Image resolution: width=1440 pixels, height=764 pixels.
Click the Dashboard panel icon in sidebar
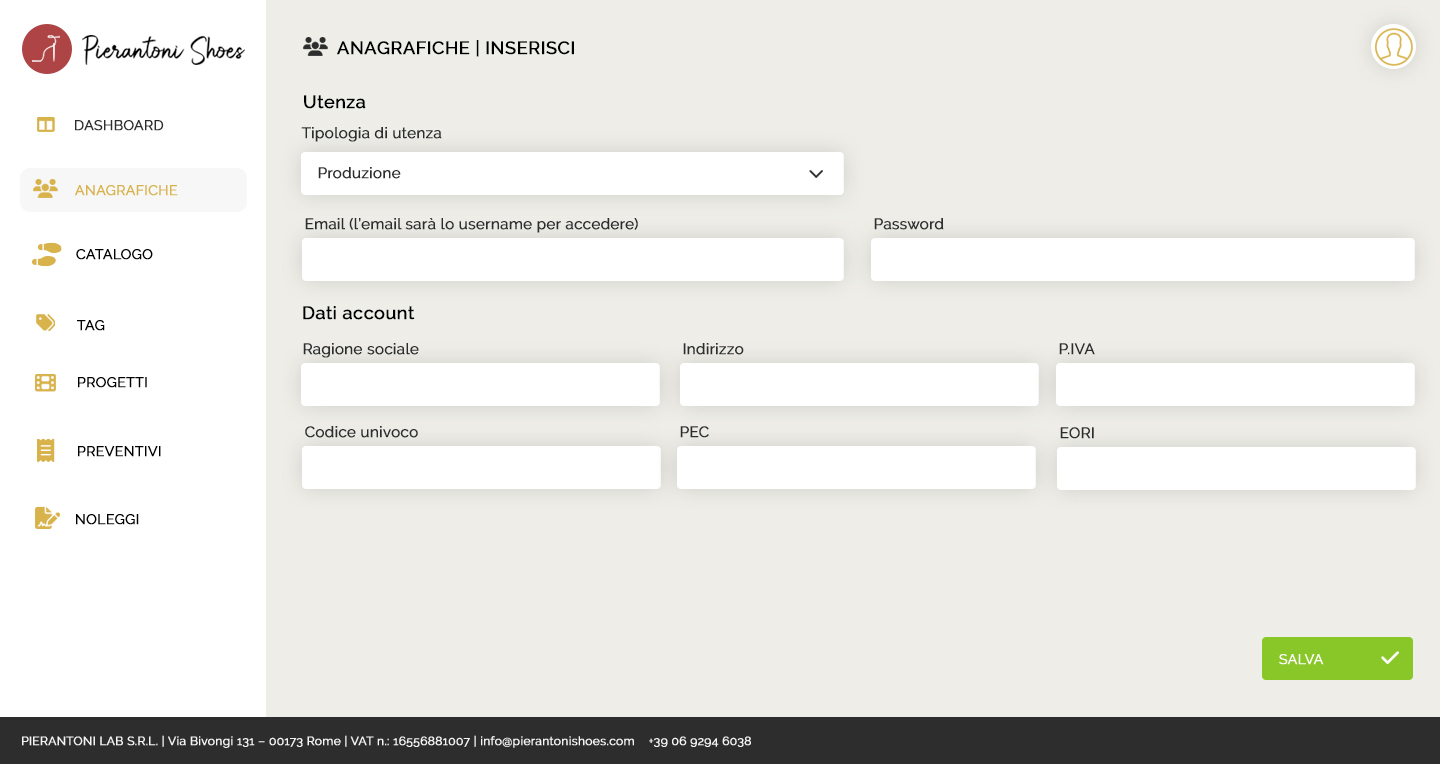pyautogui.click(x=45, y=125)
